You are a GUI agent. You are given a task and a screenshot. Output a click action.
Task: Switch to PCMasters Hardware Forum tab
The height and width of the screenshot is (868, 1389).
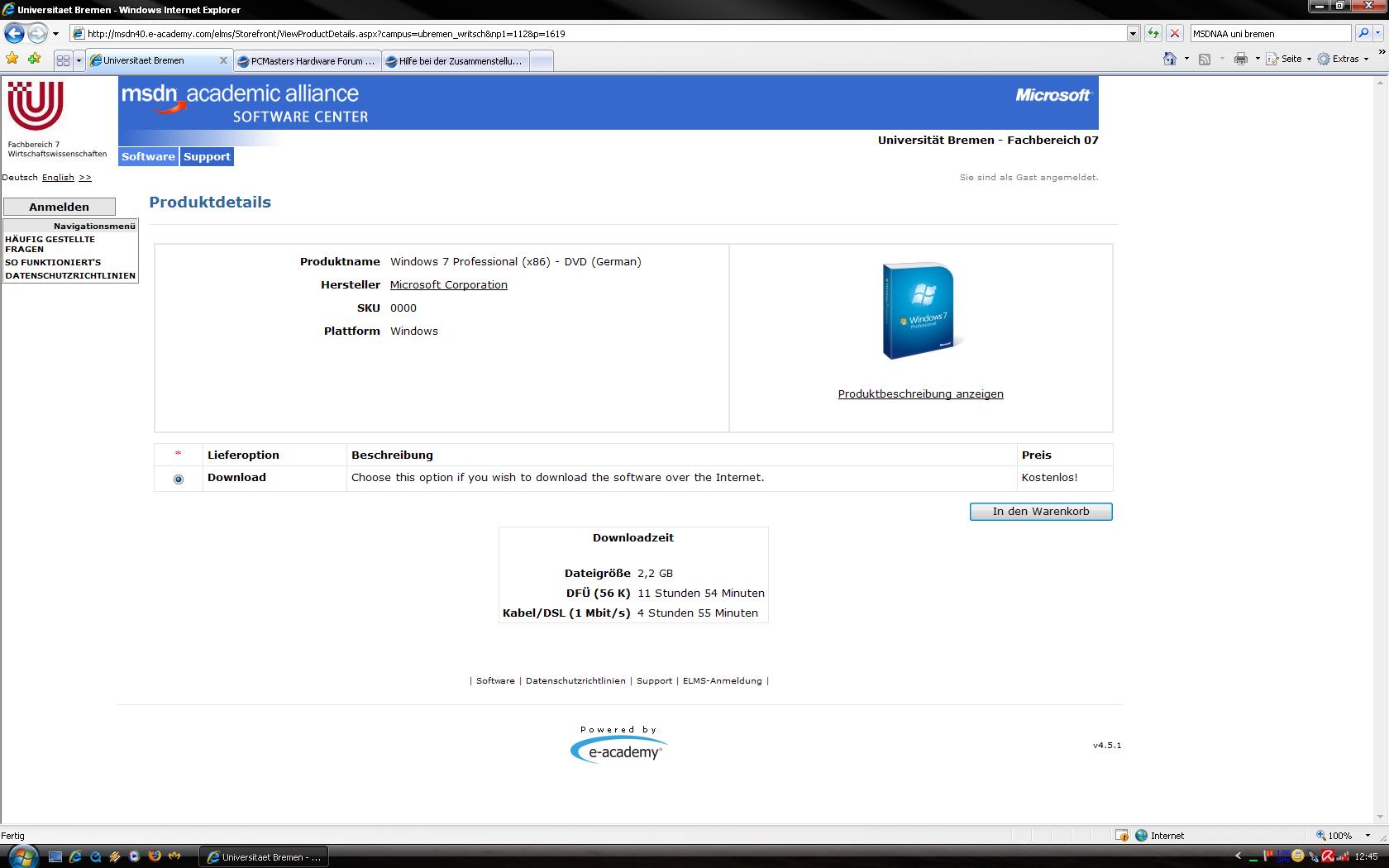tap(307, 61)
